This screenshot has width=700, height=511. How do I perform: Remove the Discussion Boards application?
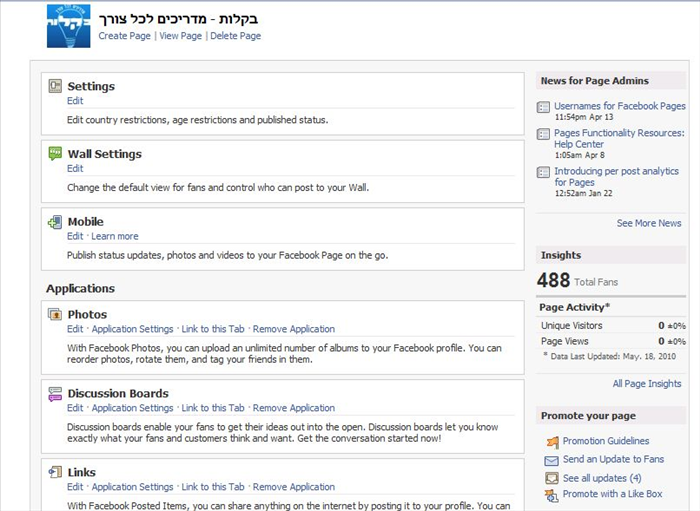(294, 408)
